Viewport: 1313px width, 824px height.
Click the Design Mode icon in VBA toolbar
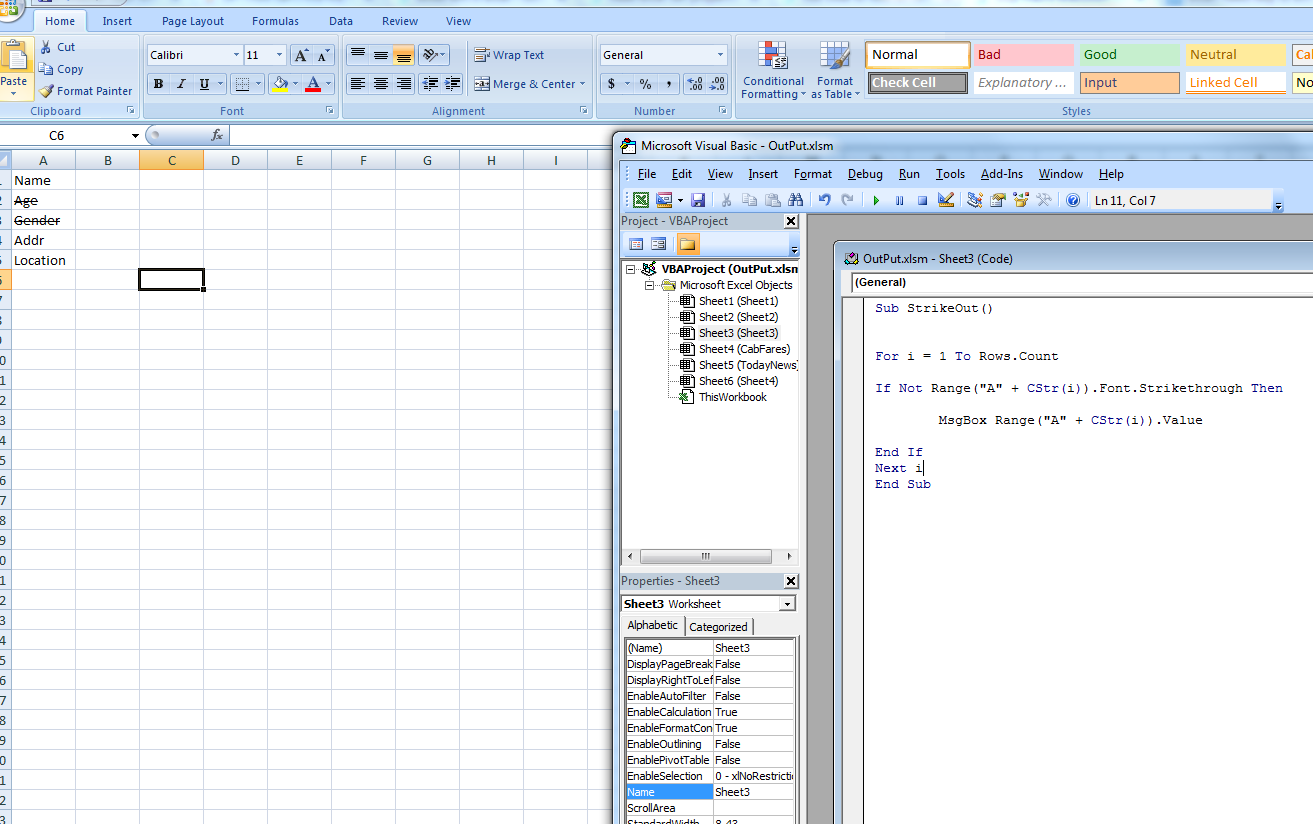pyautogui.click(x=946, y=201)
